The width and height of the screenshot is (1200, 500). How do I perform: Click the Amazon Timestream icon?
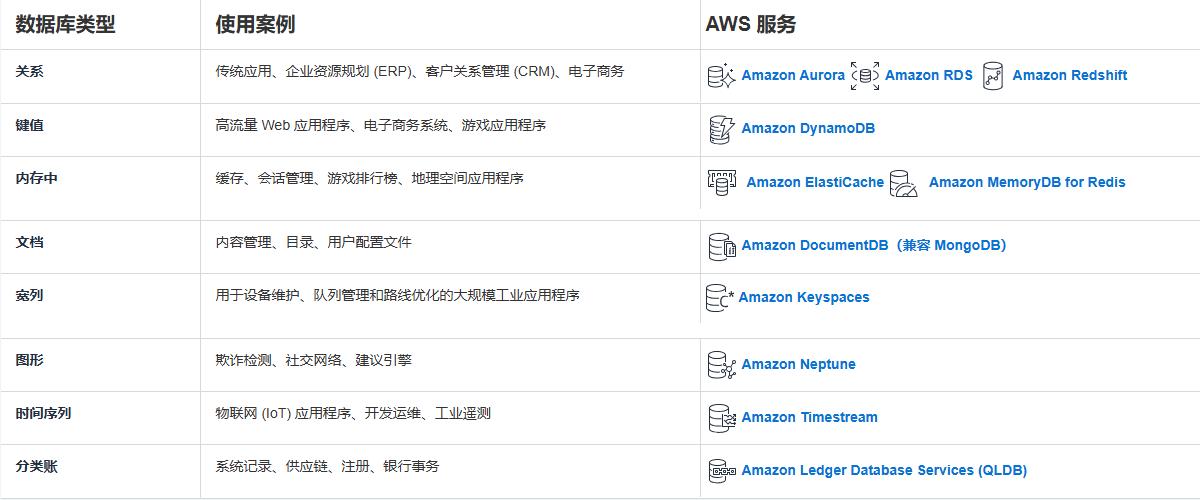[x=721, y=418]
